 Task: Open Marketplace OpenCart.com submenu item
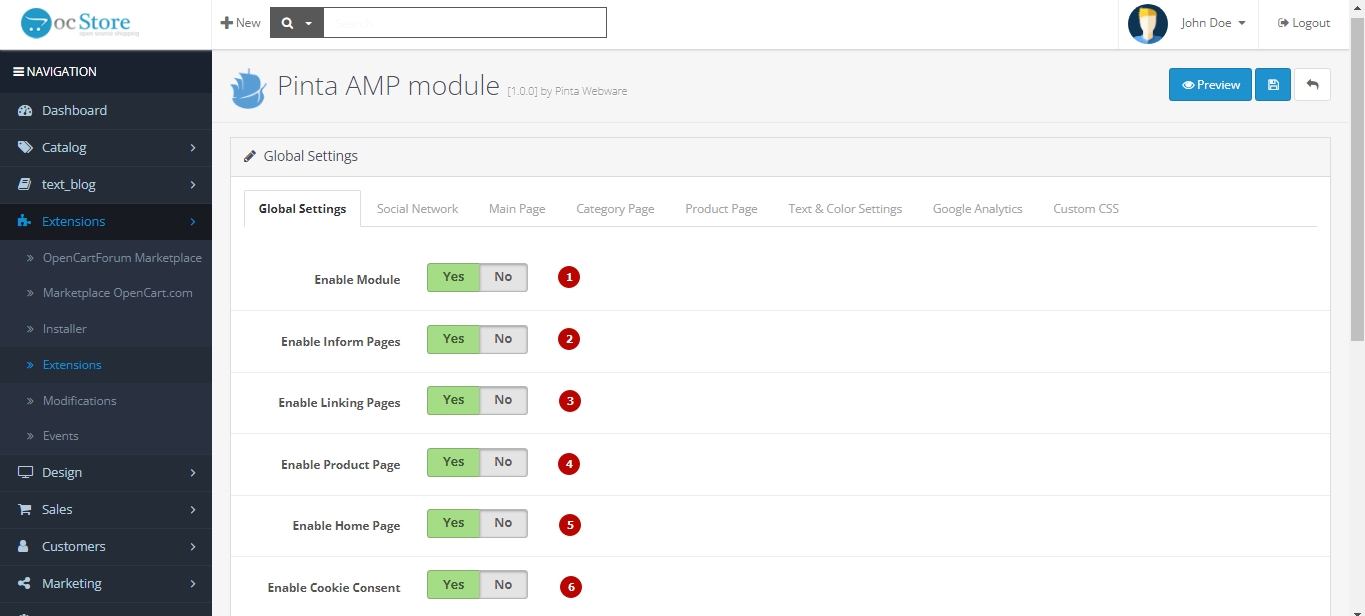point(117,293)
